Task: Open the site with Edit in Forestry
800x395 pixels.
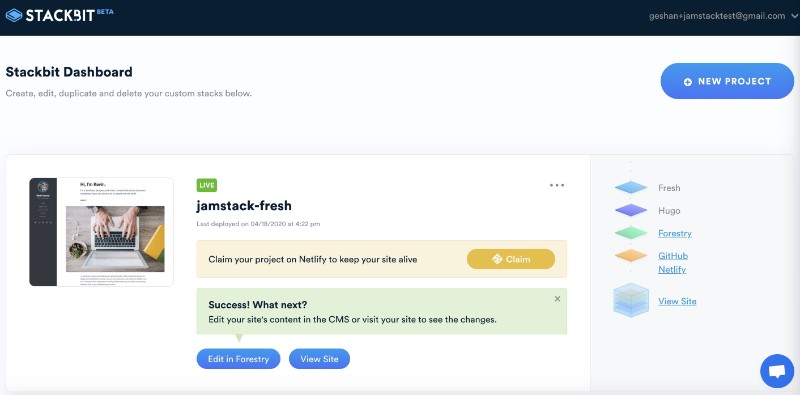Action: [x=238, y=359]
